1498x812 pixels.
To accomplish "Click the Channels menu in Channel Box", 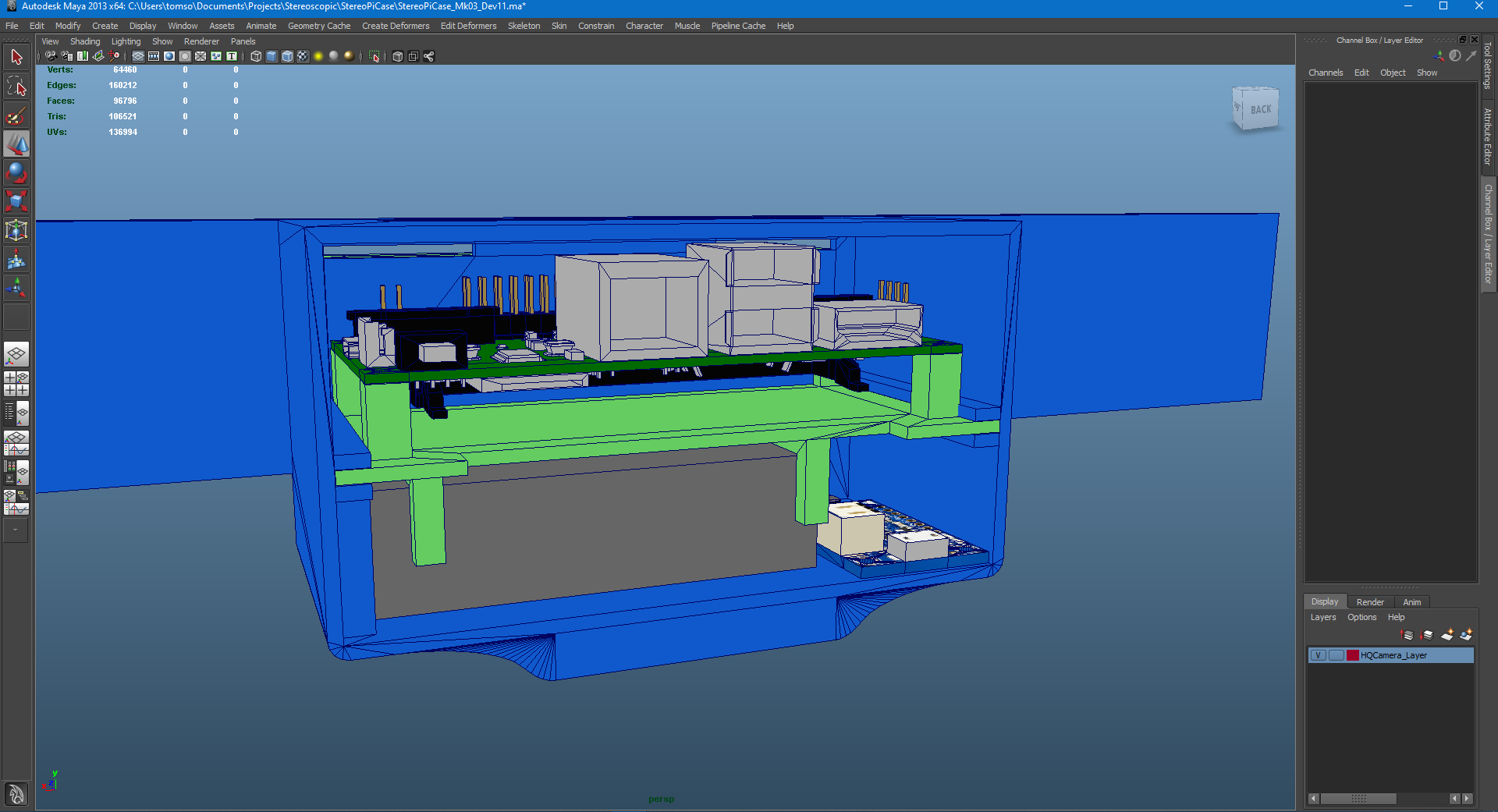I will point(1326,73).
